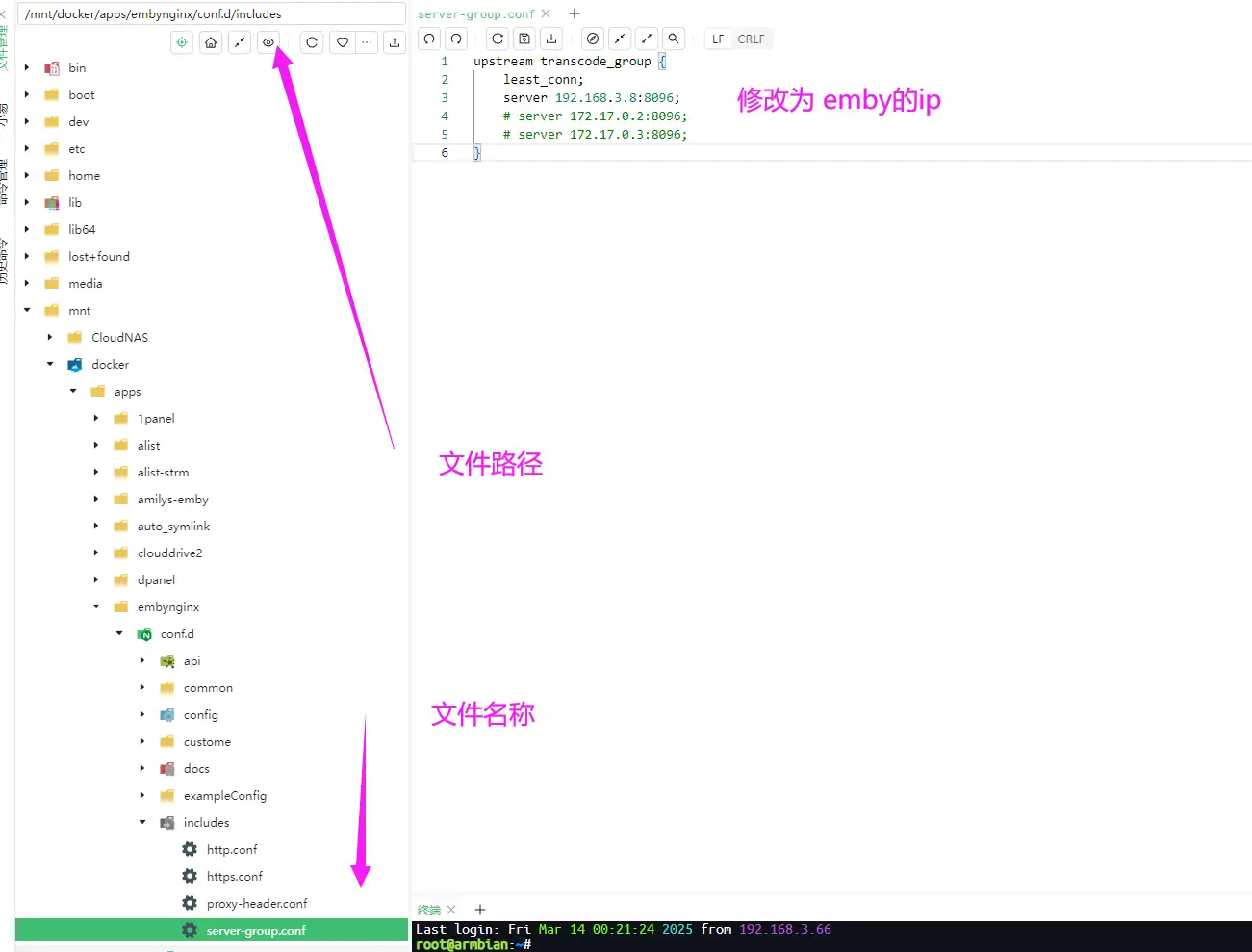Undo the last edit in the editor

pyautogui.click(x=428, y=38)
